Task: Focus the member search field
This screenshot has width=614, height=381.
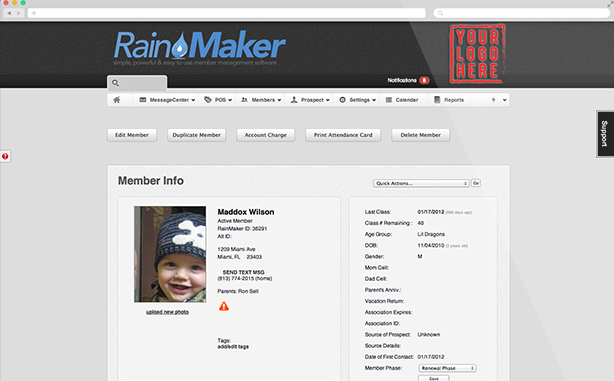Action: [137, 83]
